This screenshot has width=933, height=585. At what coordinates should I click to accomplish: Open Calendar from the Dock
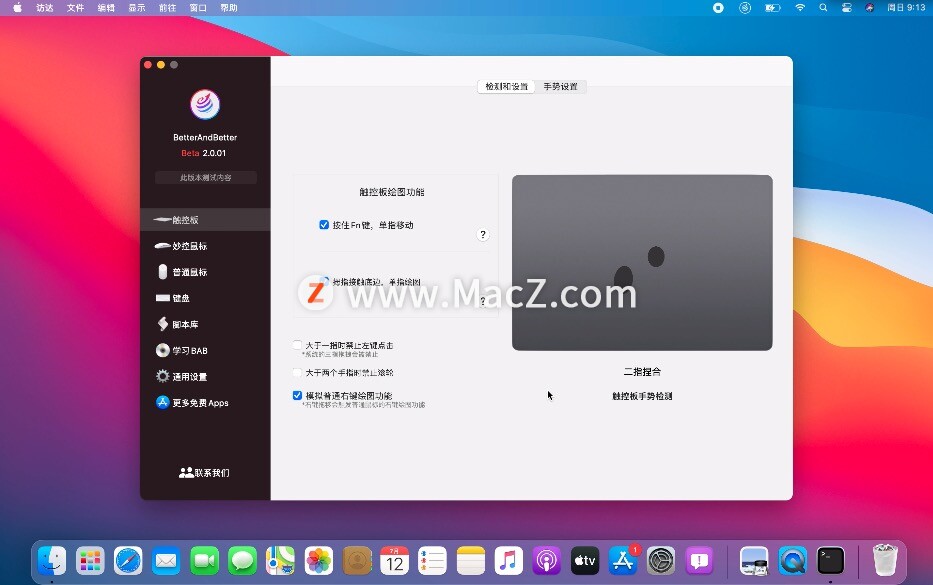pos(395,561)
